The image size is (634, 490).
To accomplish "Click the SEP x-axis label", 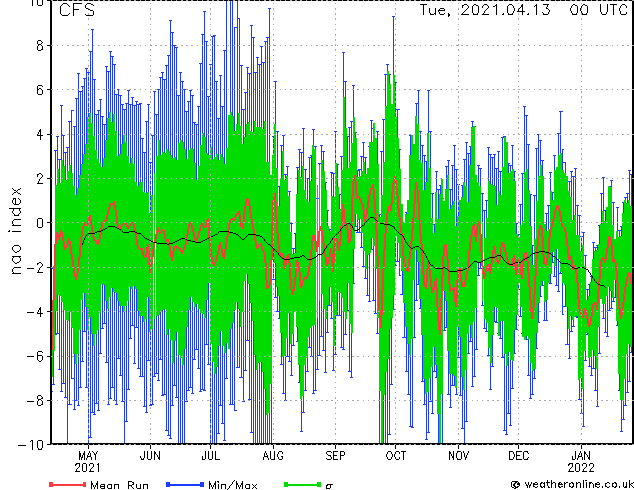I will (x=335, y=456).
